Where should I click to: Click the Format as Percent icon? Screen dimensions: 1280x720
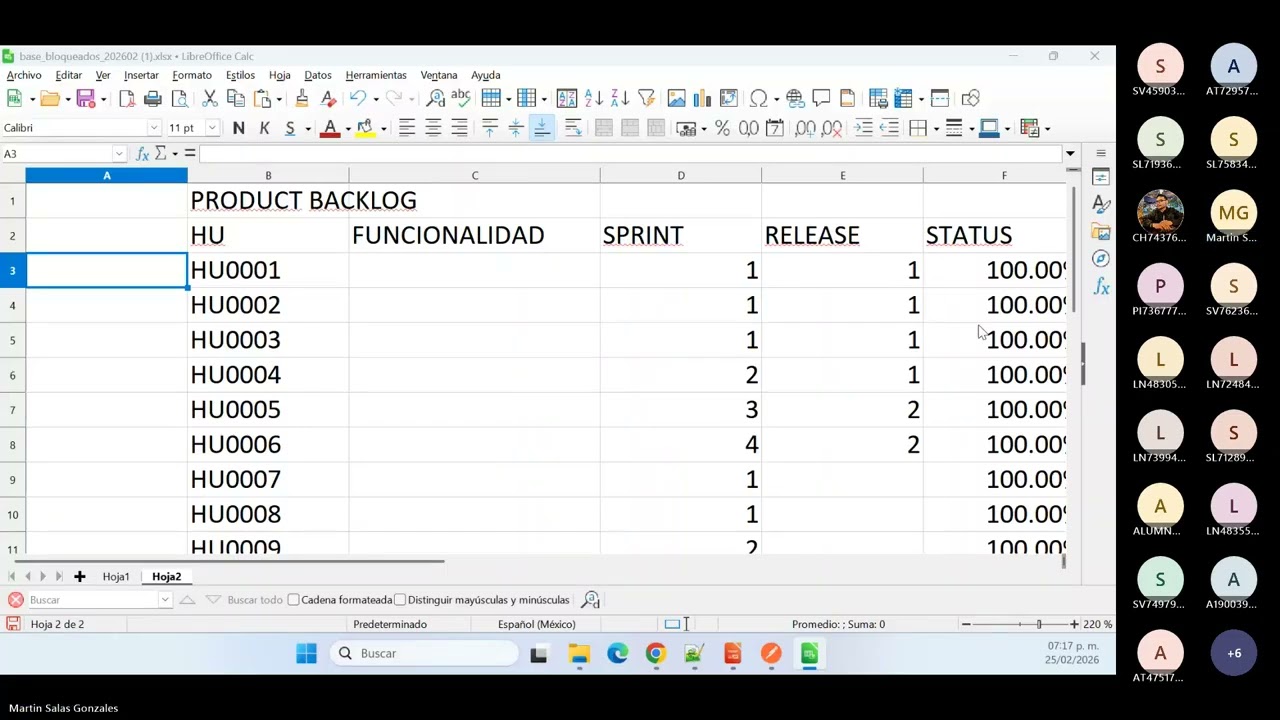click(x=722, y=128)
